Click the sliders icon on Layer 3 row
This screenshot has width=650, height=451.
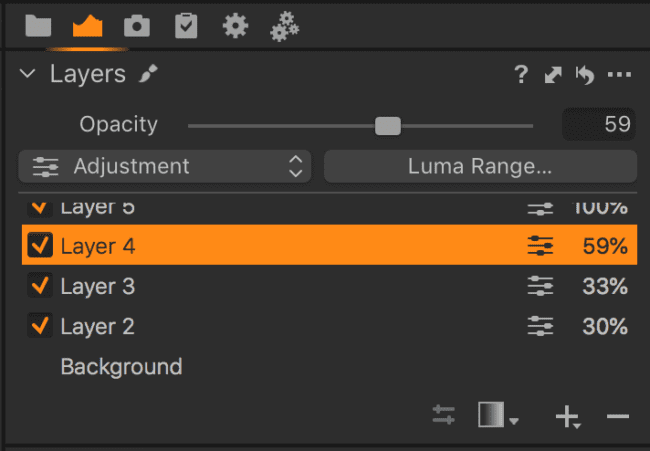click(x=540, y=286)
